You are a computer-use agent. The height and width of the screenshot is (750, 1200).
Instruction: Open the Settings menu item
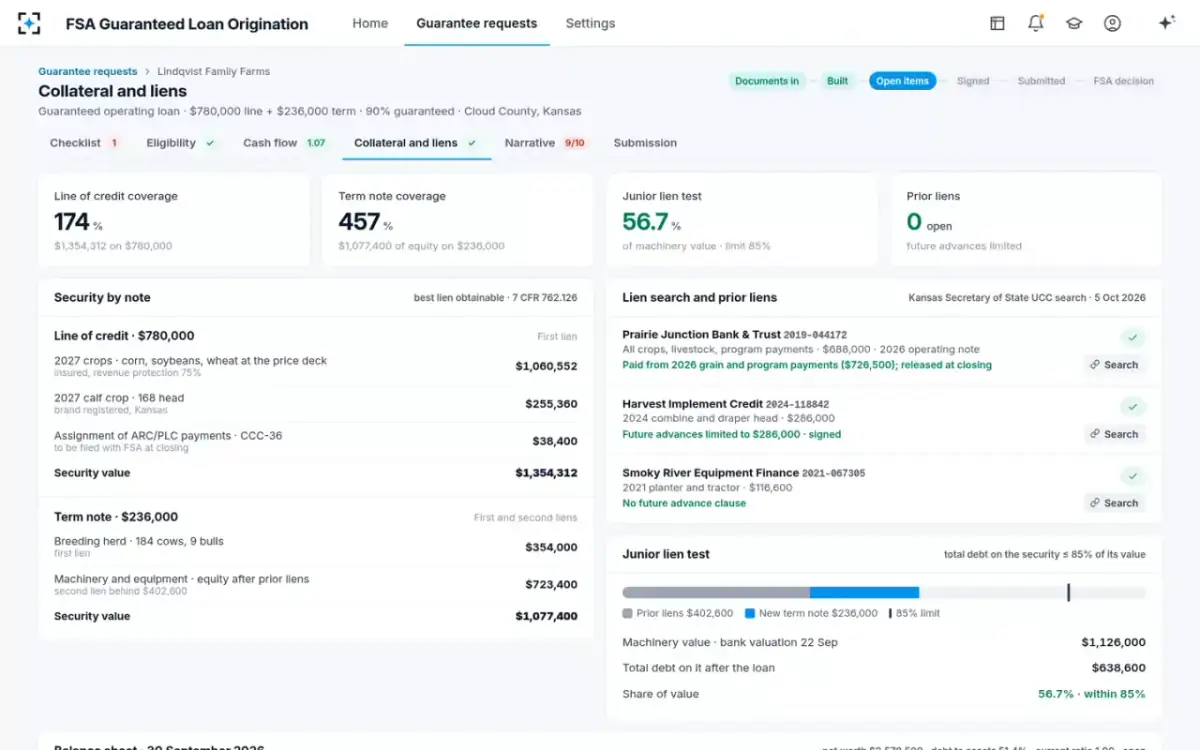click(590, 23)
